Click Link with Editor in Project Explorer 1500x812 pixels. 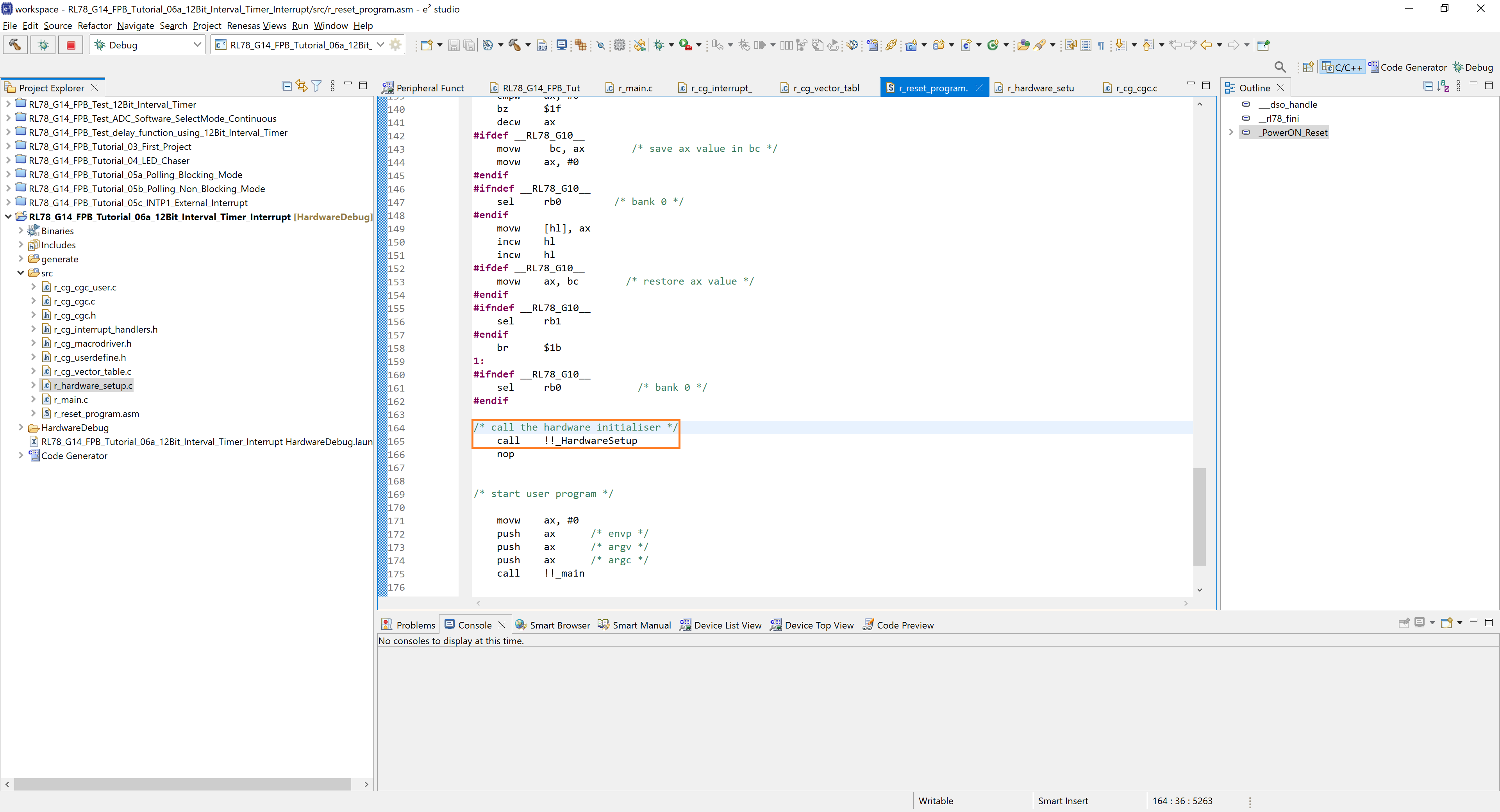301,86
